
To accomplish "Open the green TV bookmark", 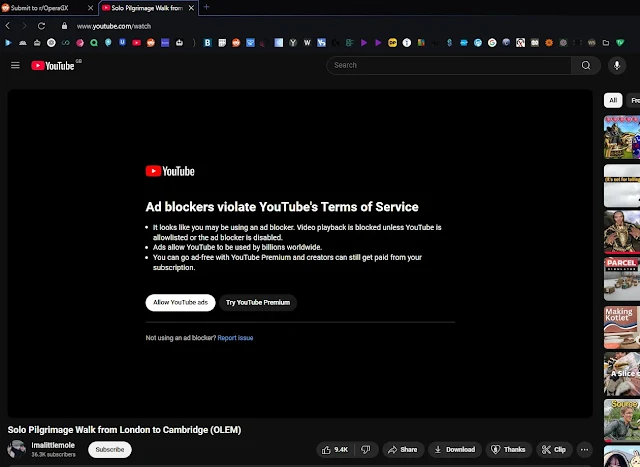I will [620, 42].
